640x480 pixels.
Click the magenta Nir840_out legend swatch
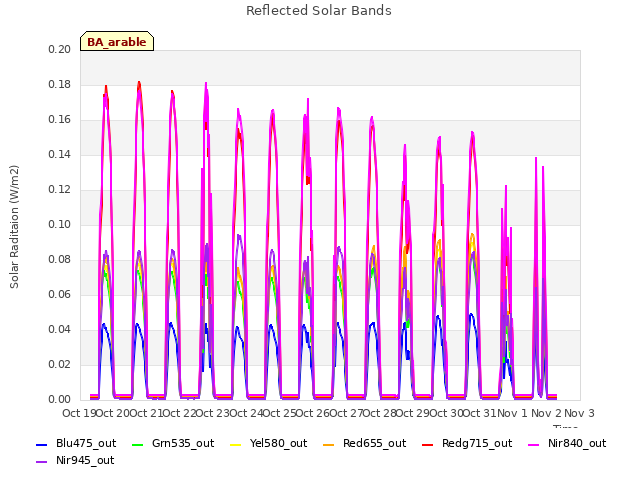tap(533, 444)
